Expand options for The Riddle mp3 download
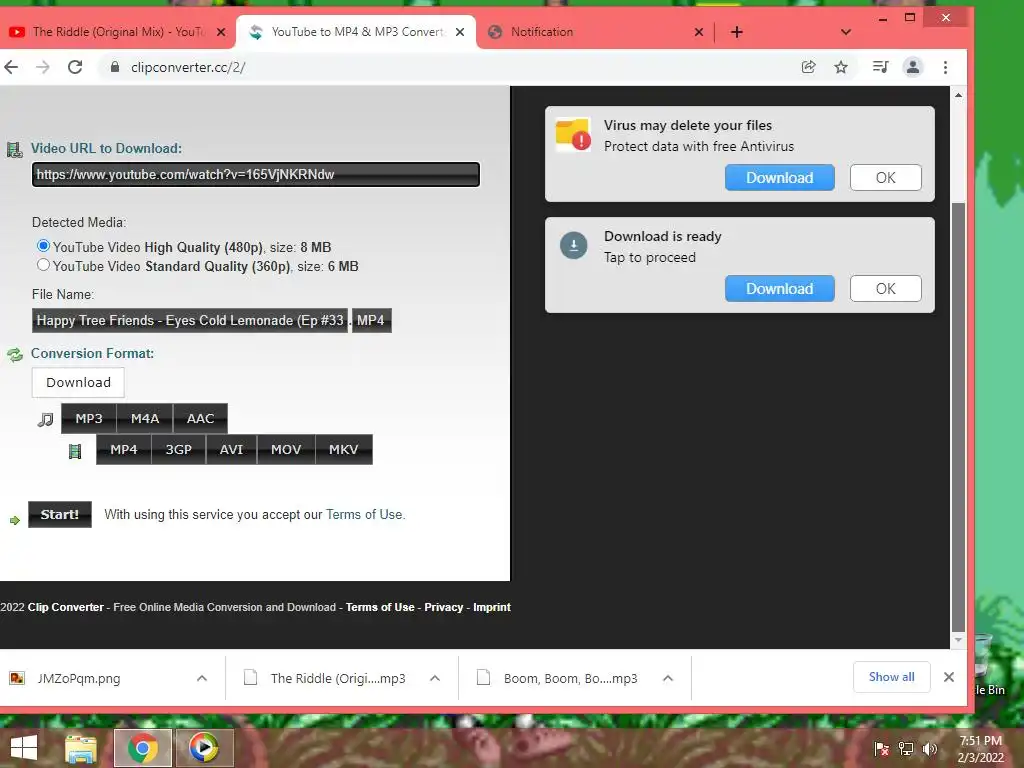 [435, 679]
